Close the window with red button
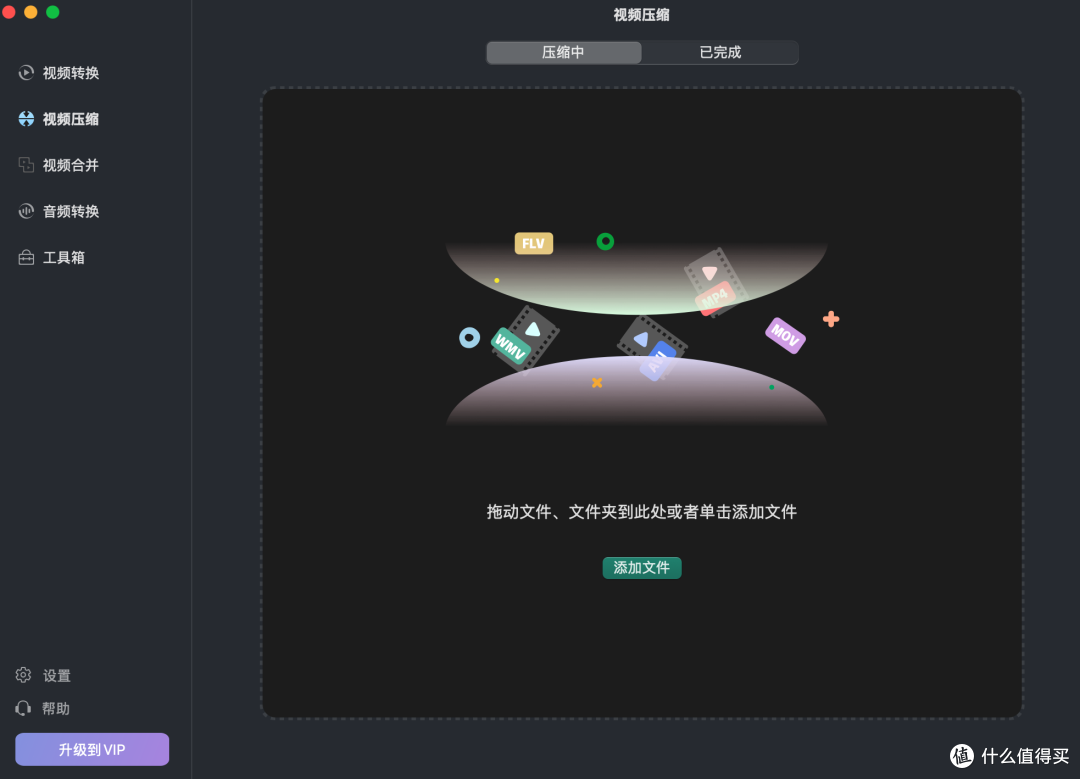This screenshot has height=779, width=1080. point(9,12)
